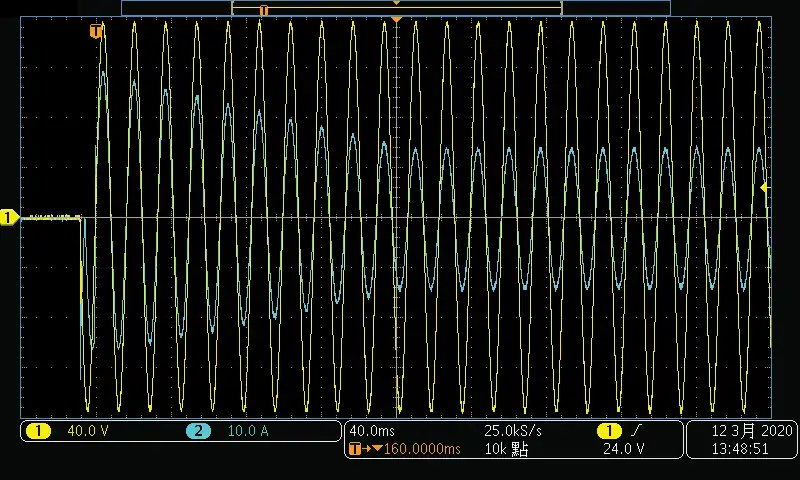The image size is (800, 480).
Task: Click the channel 1 ground reference marker
Action: point(9,217)
